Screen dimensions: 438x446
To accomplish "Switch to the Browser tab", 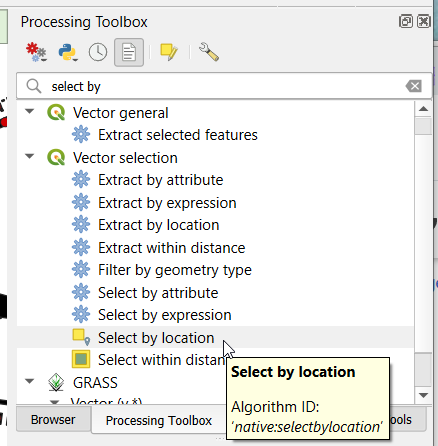I will tap(53, 420).
